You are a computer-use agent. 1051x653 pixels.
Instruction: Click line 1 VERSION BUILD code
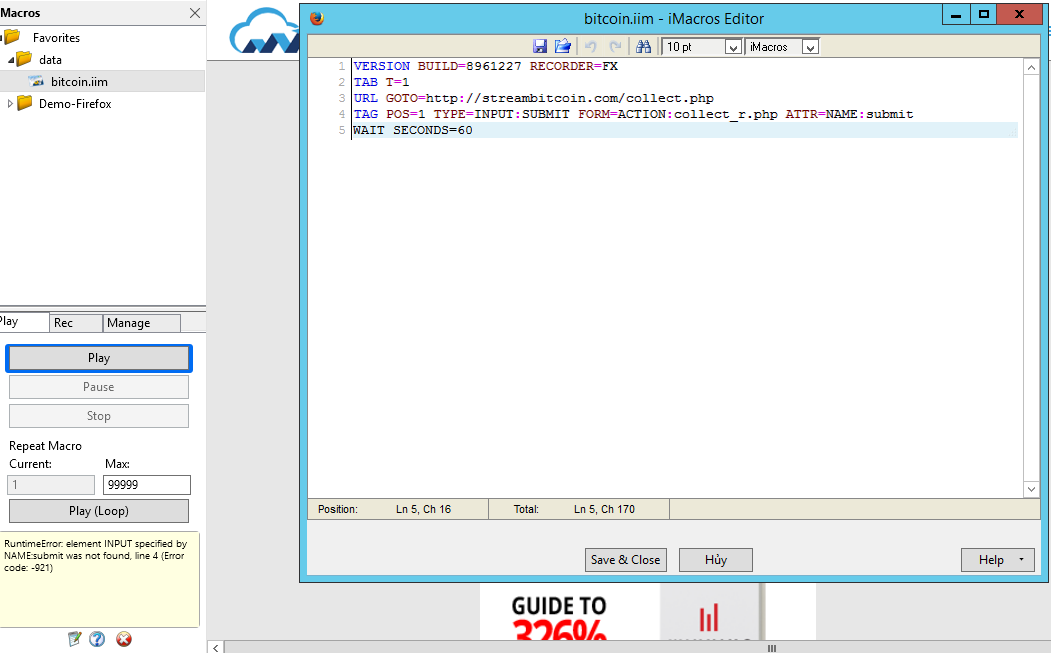click(485, 66)
